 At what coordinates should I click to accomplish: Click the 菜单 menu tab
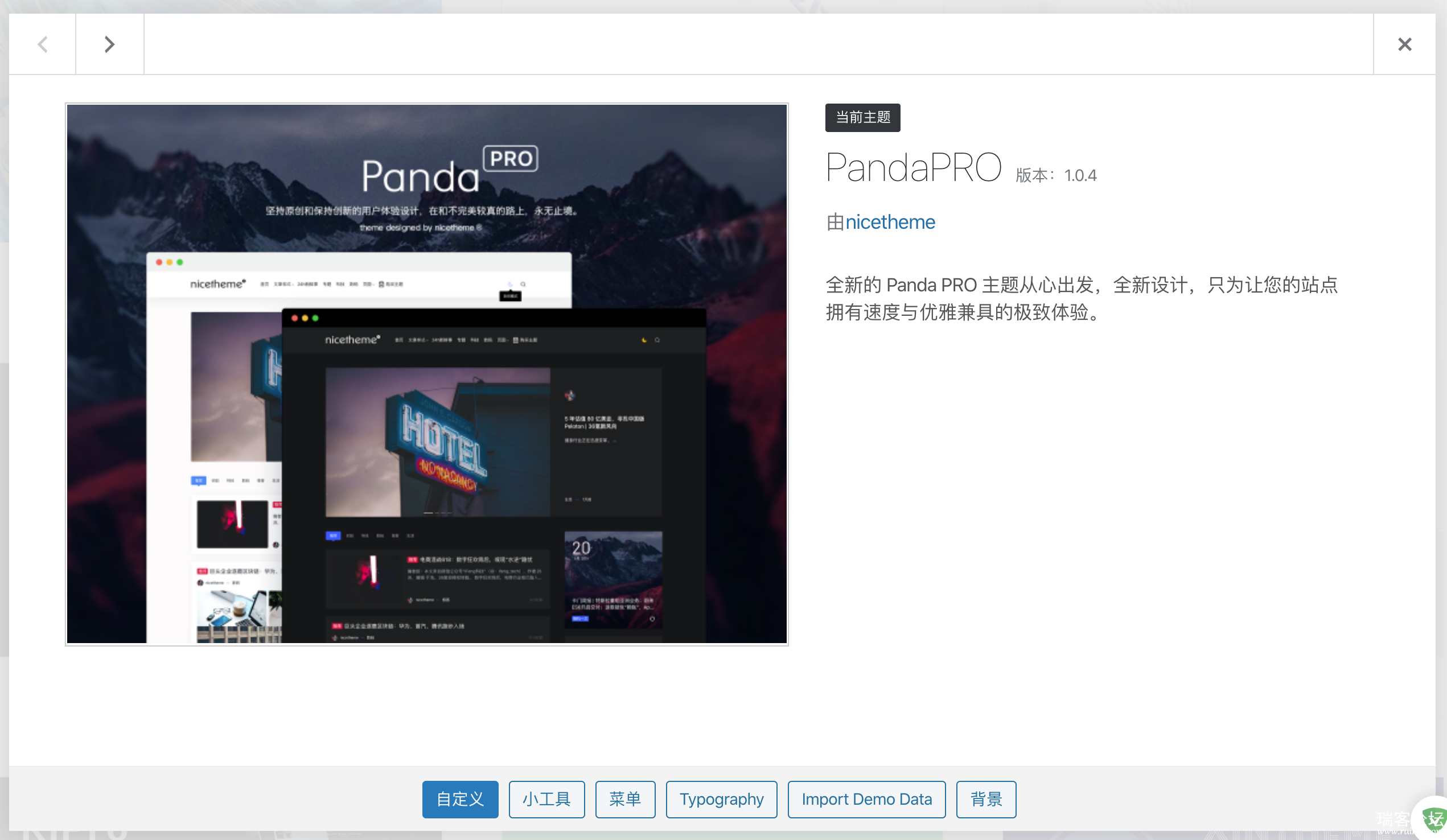623,798
